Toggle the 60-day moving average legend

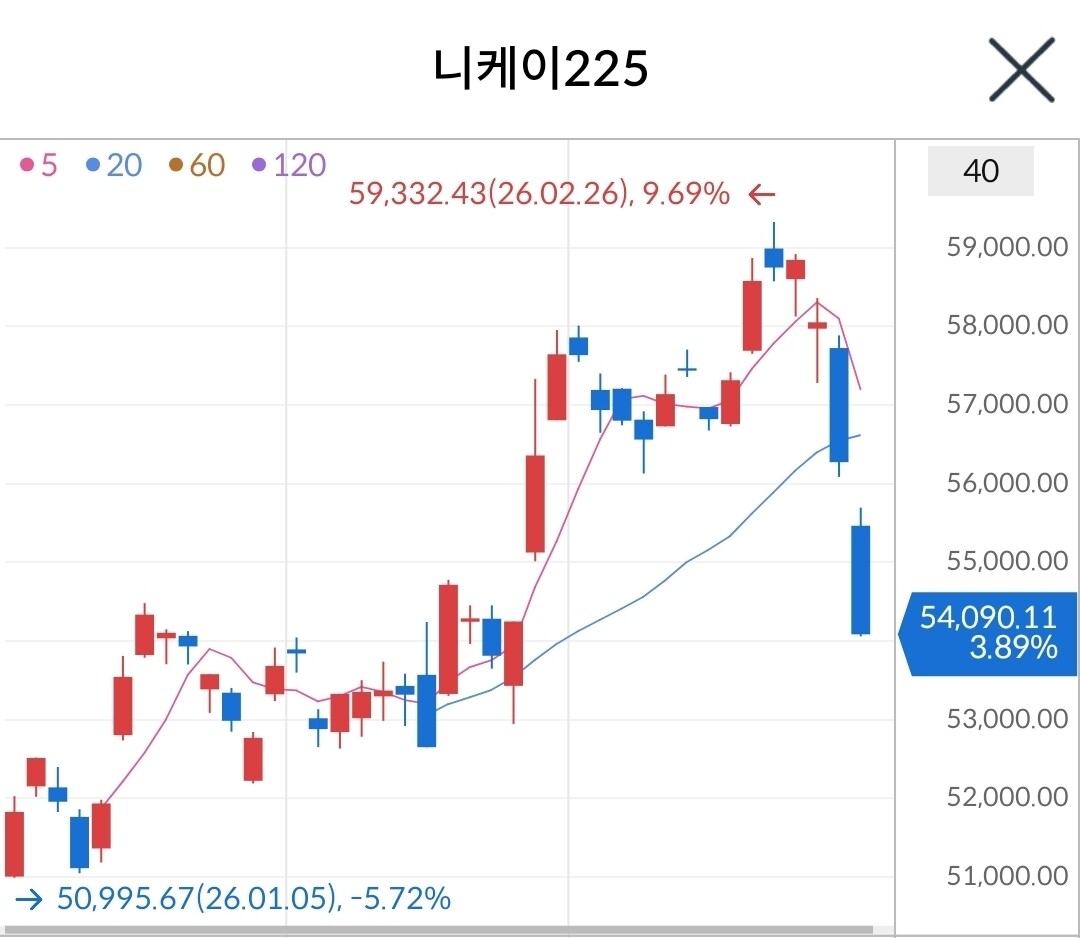point(197,165)
